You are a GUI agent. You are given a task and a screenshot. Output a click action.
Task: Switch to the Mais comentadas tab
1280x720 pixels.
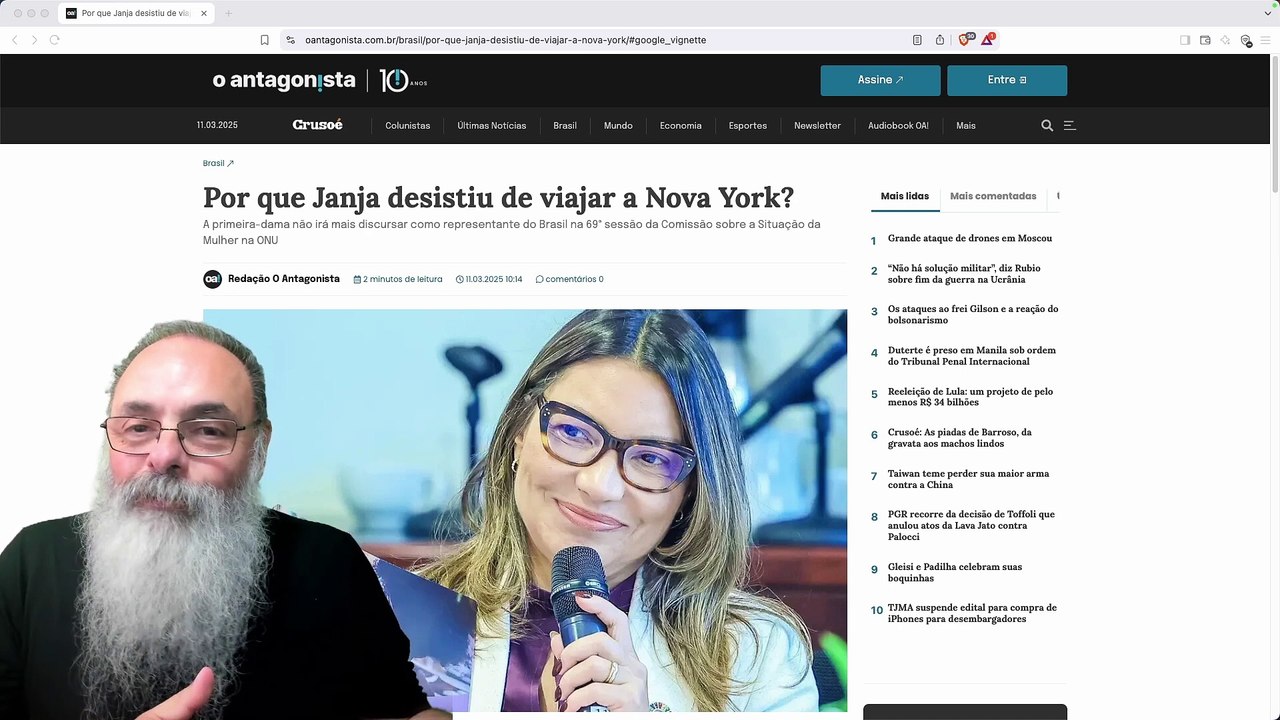[993, 196]
